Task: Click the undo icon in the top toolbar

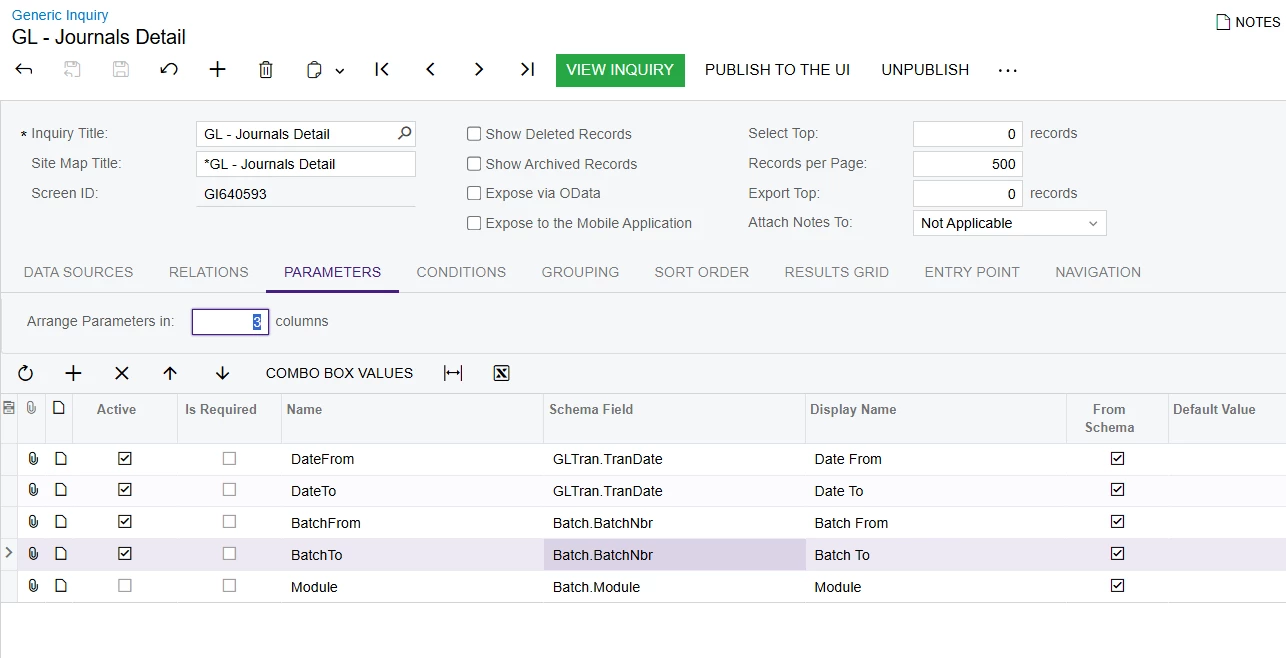Action: 169,70
